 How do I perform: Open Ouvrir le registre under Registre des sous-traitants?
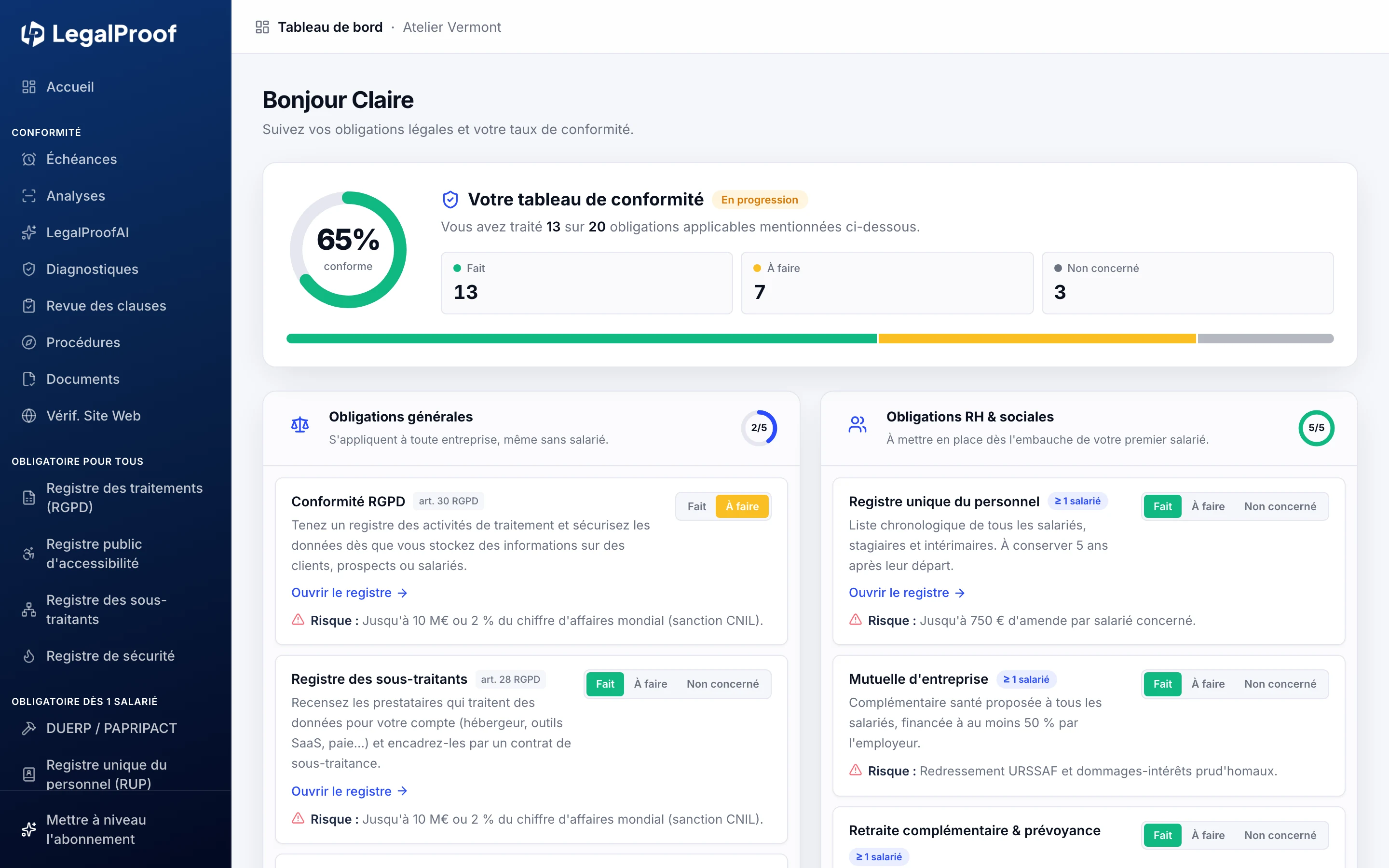pos(350,791)
